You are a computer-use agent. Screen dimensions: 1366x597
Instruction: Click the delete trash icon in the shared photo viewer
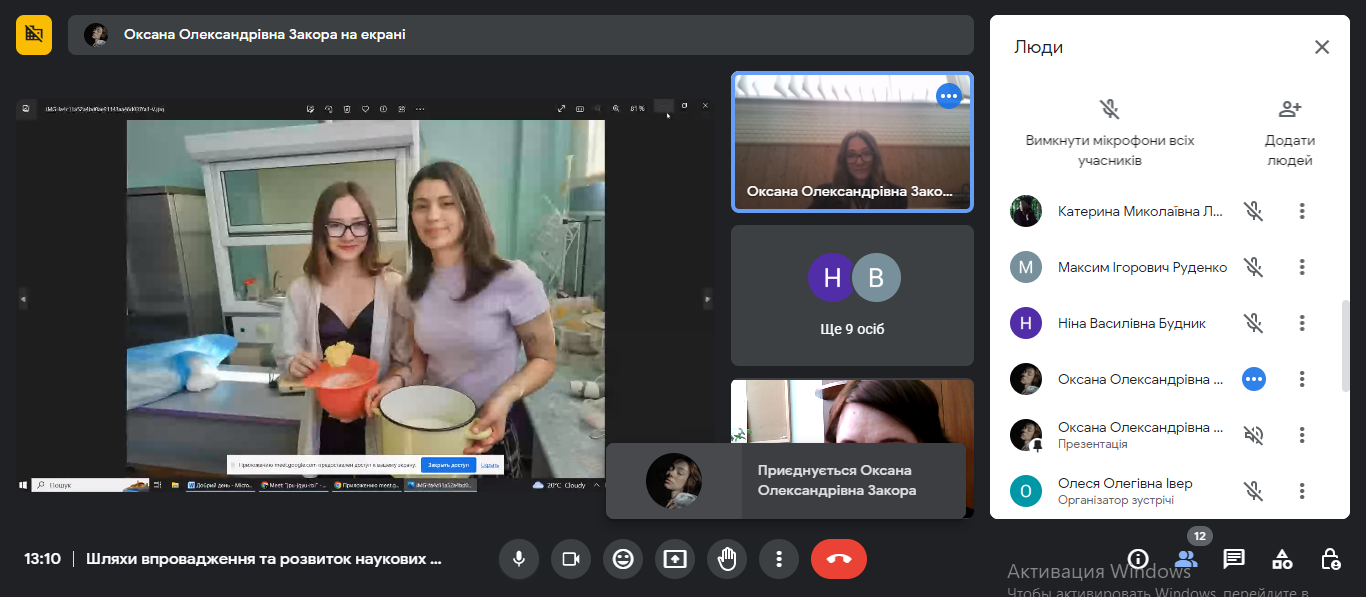coord(347,108)
